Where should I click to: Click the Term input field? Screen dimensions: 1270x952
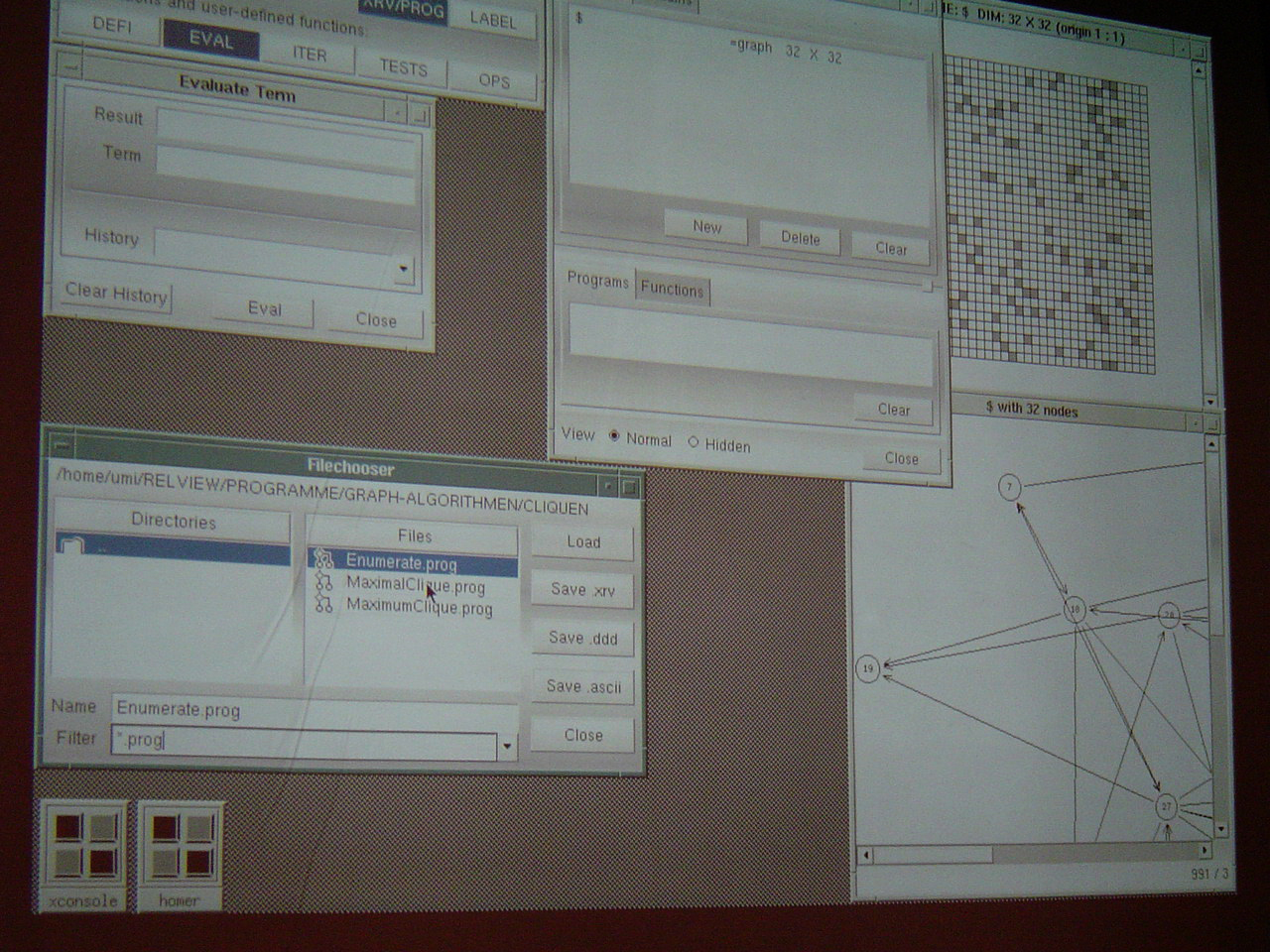click(x=285, y=160)
